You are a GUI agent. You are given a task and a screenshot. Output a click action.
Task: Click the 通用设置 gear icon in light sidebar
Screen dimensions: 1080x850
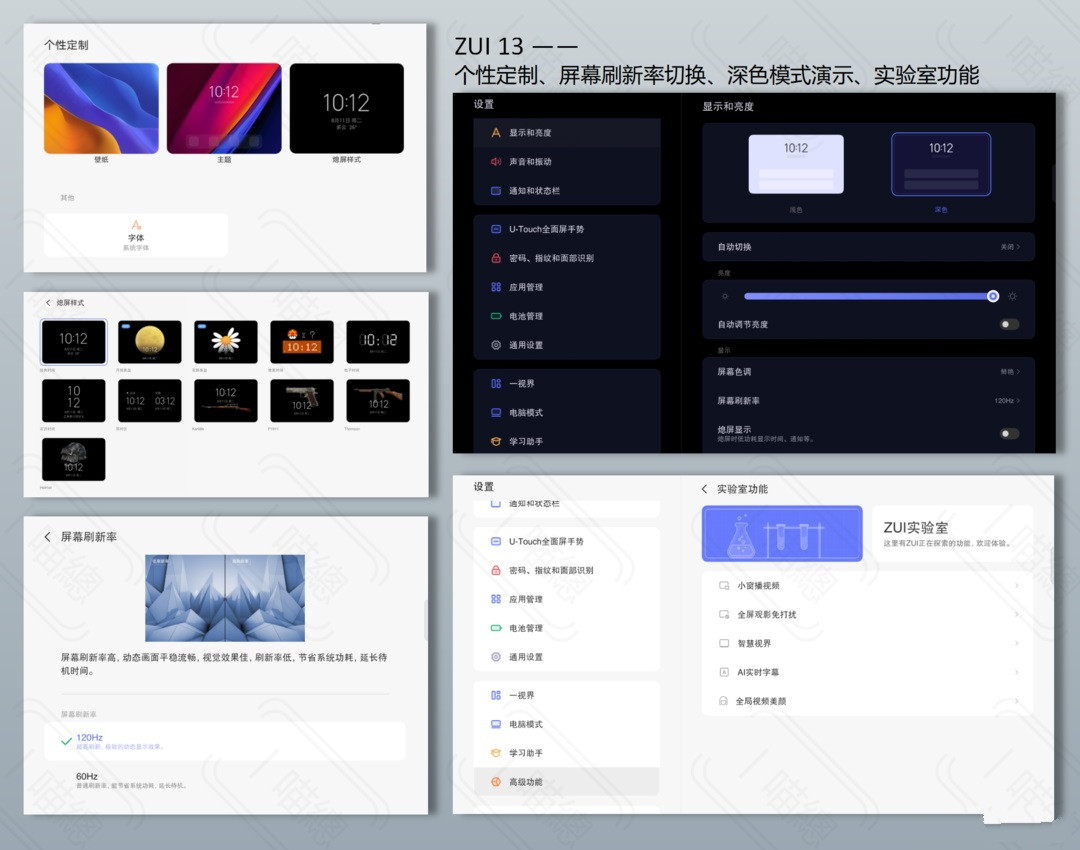496,657
